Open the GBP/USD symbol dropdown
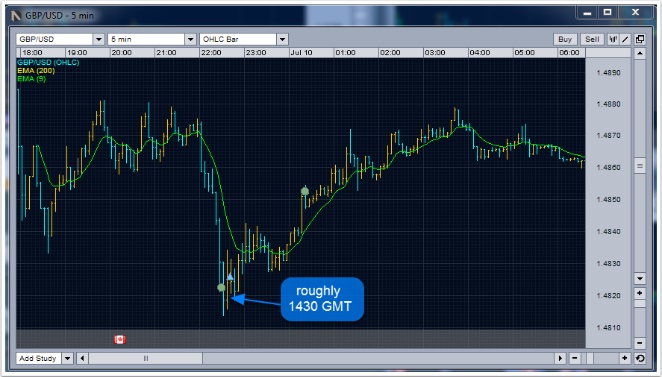662x377 pixels. pyautogui.click(x=98, y=39)
